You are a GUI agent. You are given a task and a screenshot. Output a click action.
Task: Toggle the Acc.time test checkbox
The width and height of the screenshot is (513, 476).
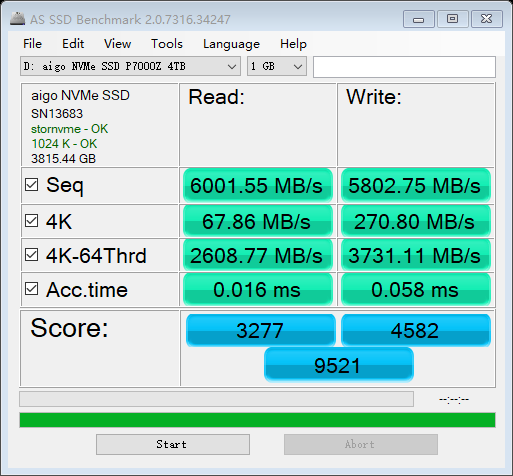(x=31, y=289)
